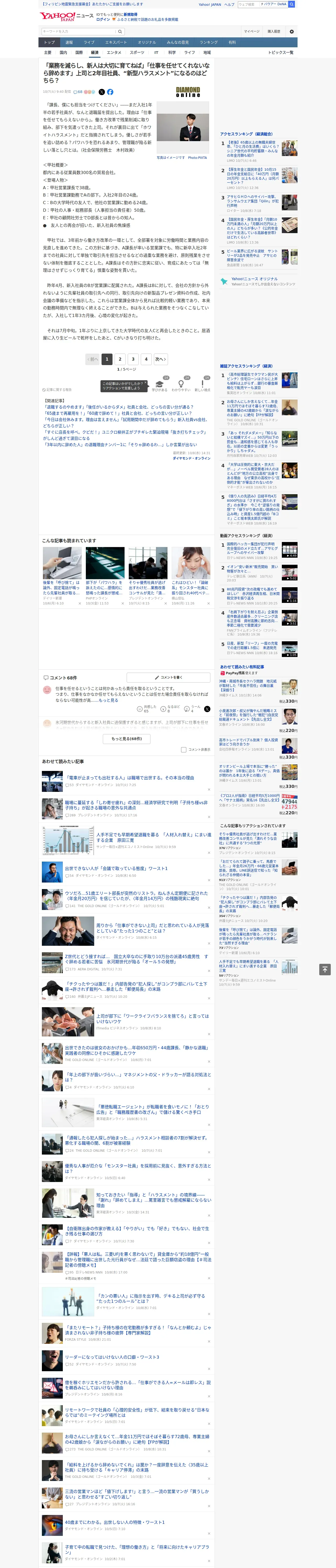This screenshot has width=336, height=1568.
Task: Open related link about 退職するのやめます
Action: pos(119,407)
